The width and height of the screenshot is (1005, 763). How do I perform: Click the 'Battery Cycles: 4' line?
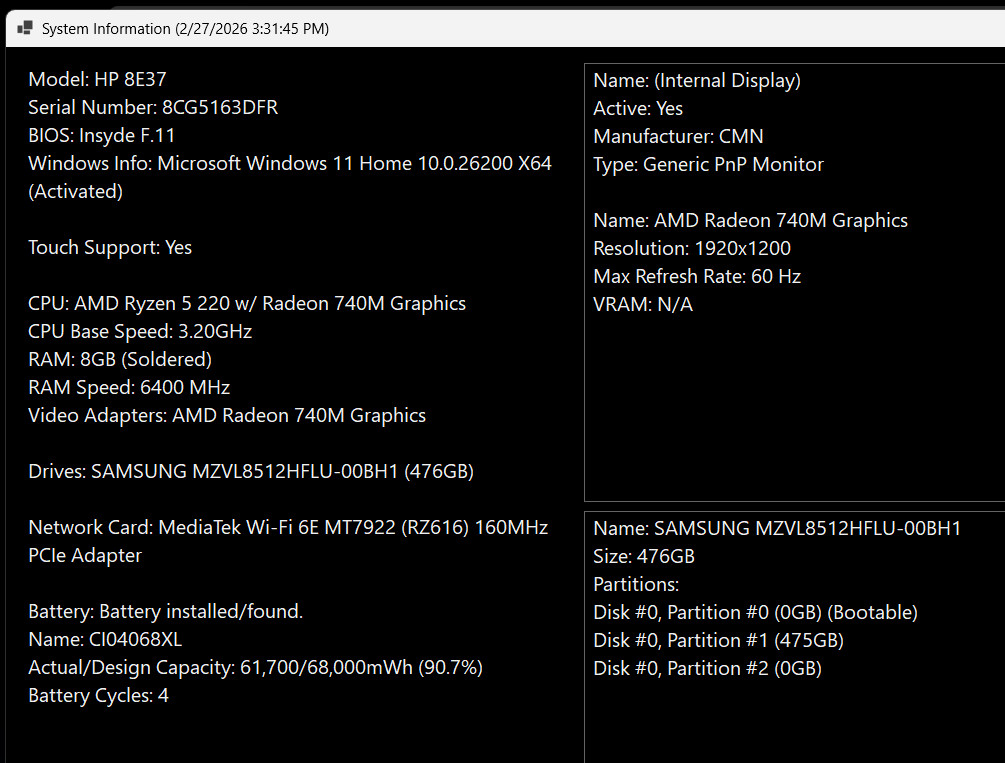[x=99, y=696]
